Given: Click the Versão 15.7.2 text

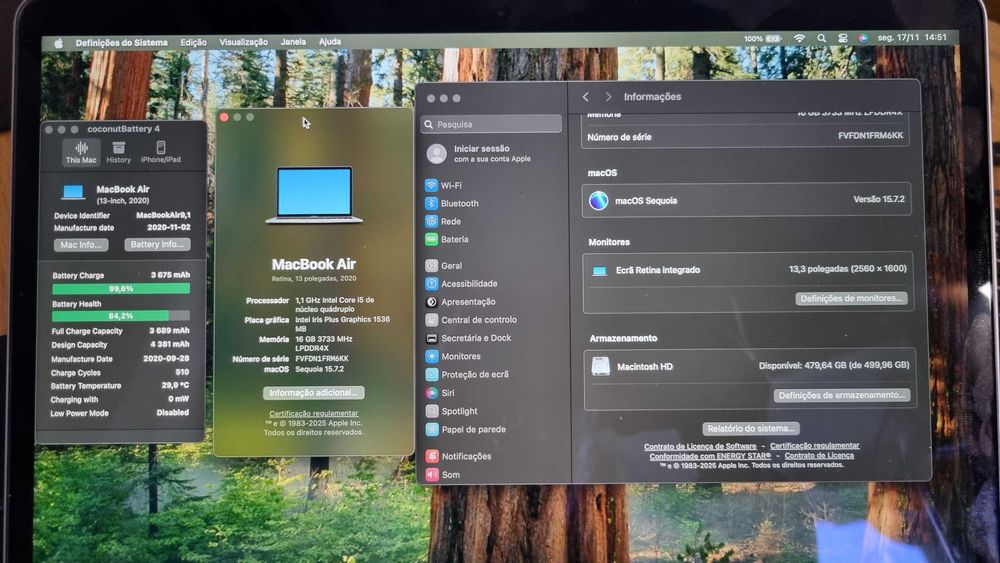Looking at the screenshot, I should [879, 199].
